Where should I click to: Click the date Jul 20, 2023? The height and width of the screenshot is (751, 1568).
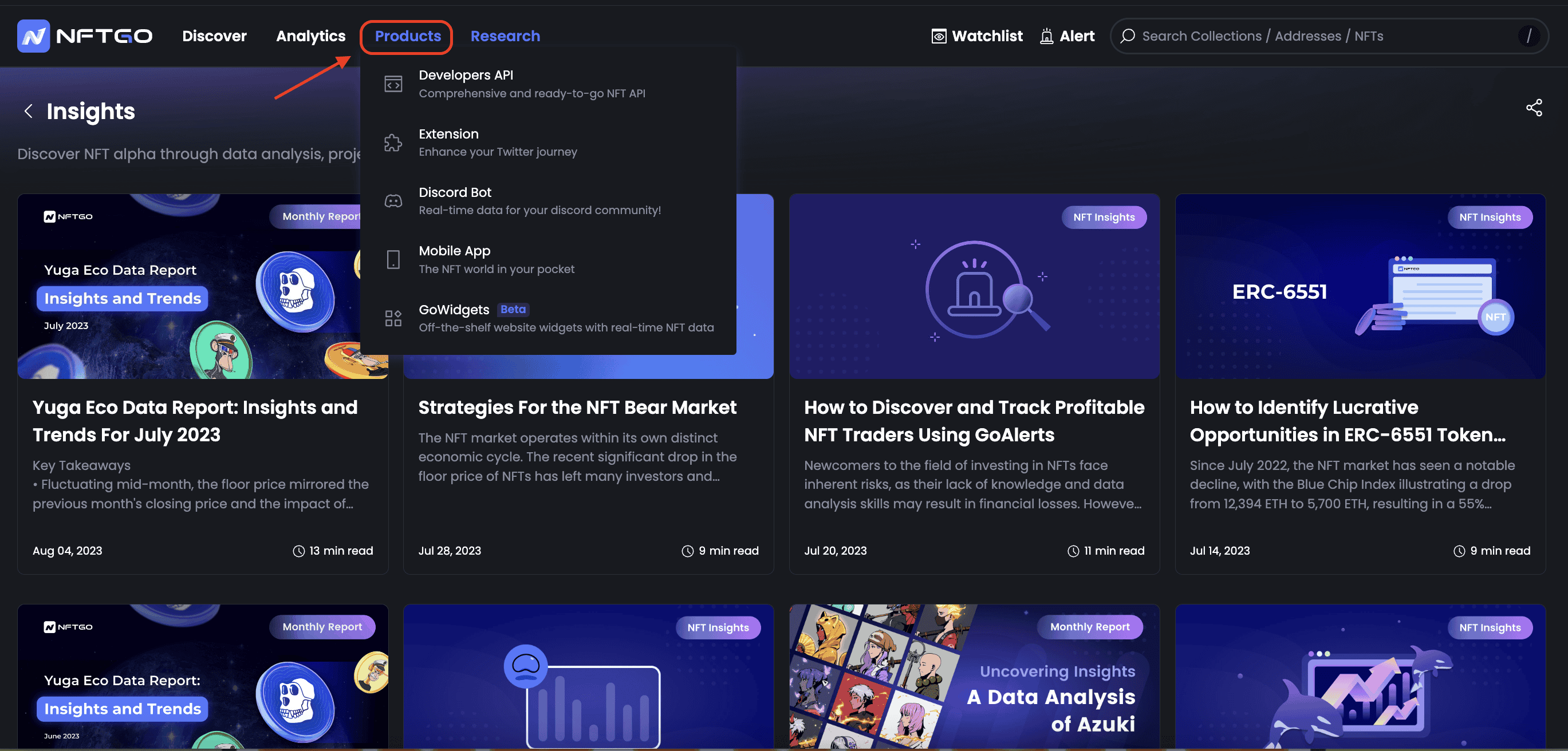tap(835, 551)
